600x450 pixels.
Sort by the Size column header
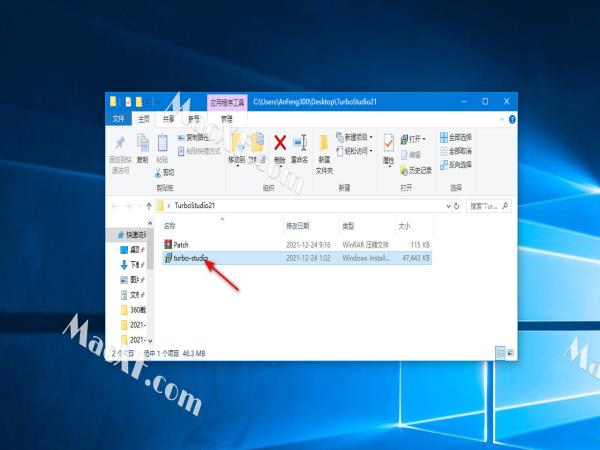[x=404, y=226]
